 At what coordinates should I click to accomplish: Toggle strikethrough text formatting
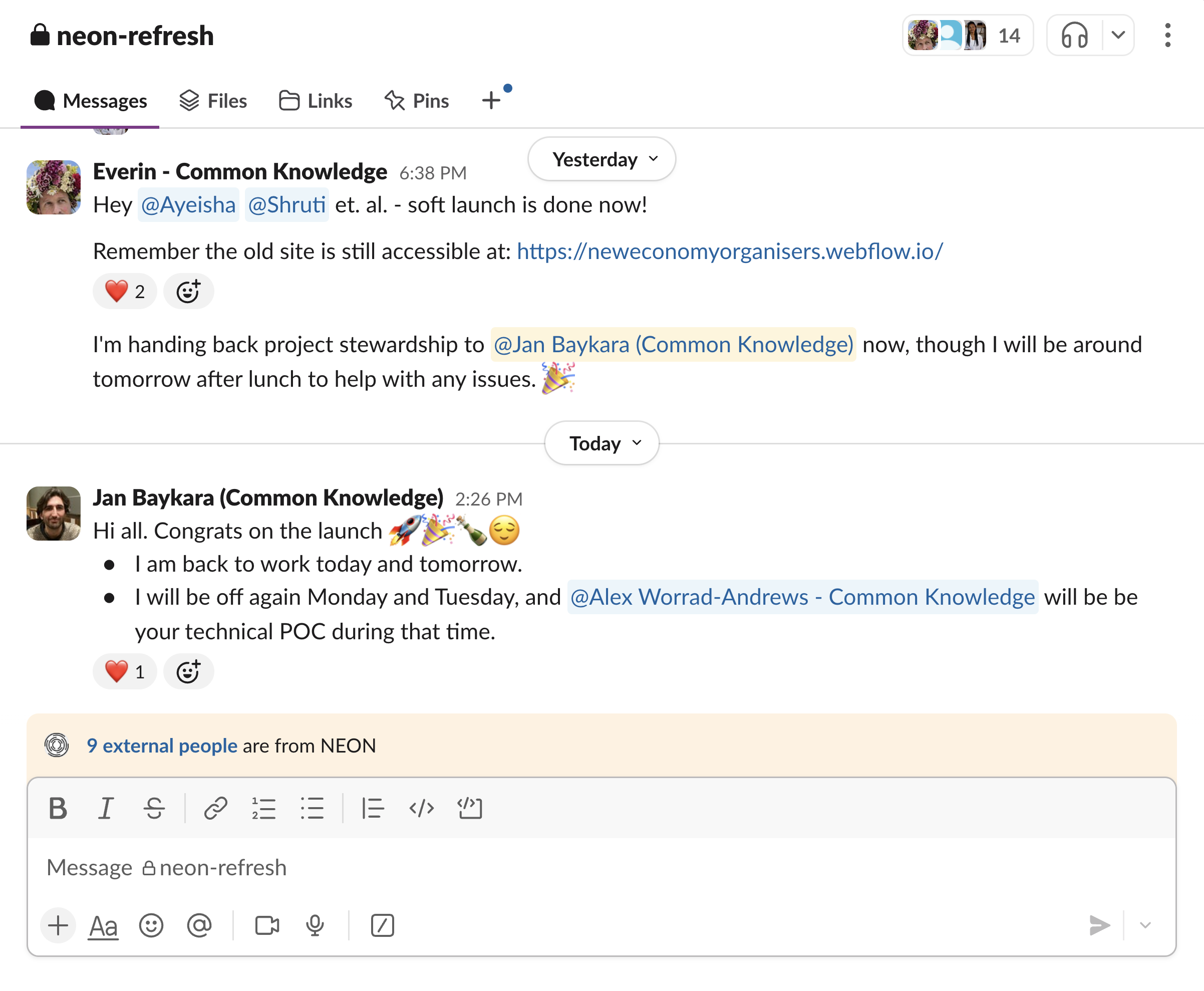click(154, 808)
